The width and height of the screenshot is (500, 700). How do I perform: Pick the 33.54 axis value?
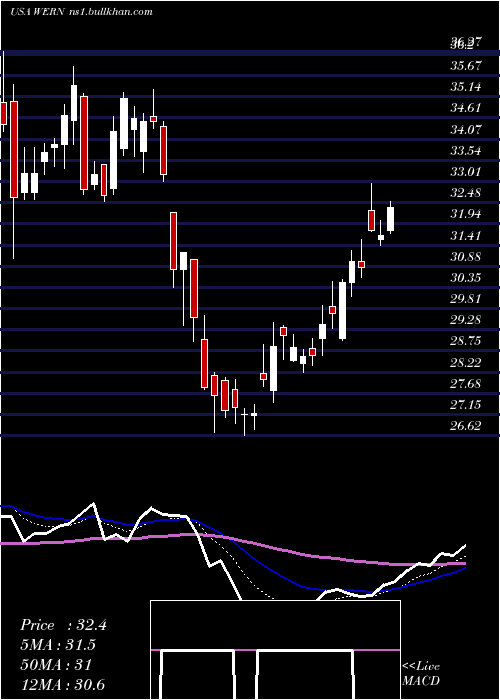tap(466, 151)
